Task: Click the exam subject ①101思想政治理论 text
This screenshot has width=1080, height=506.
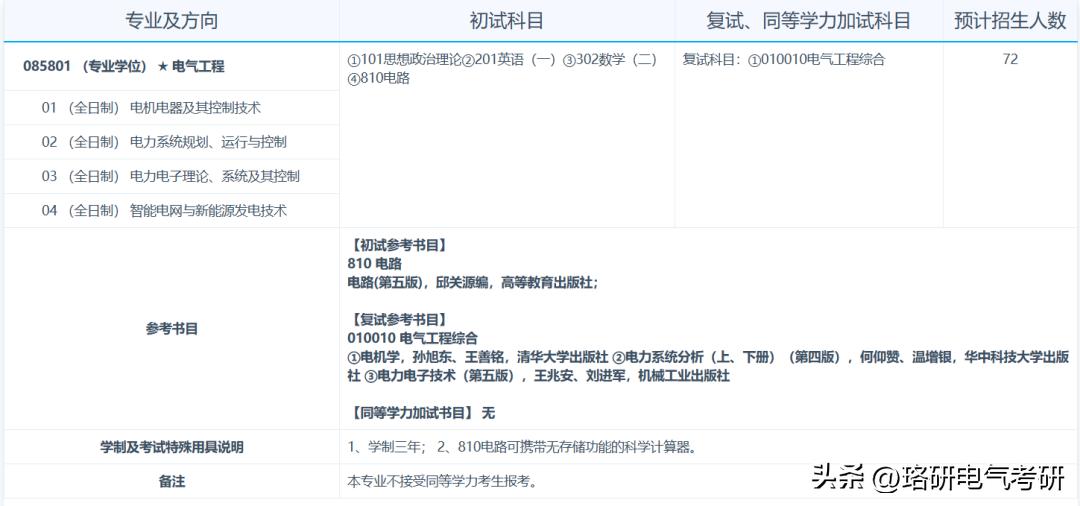Action: tap(404, 60)
